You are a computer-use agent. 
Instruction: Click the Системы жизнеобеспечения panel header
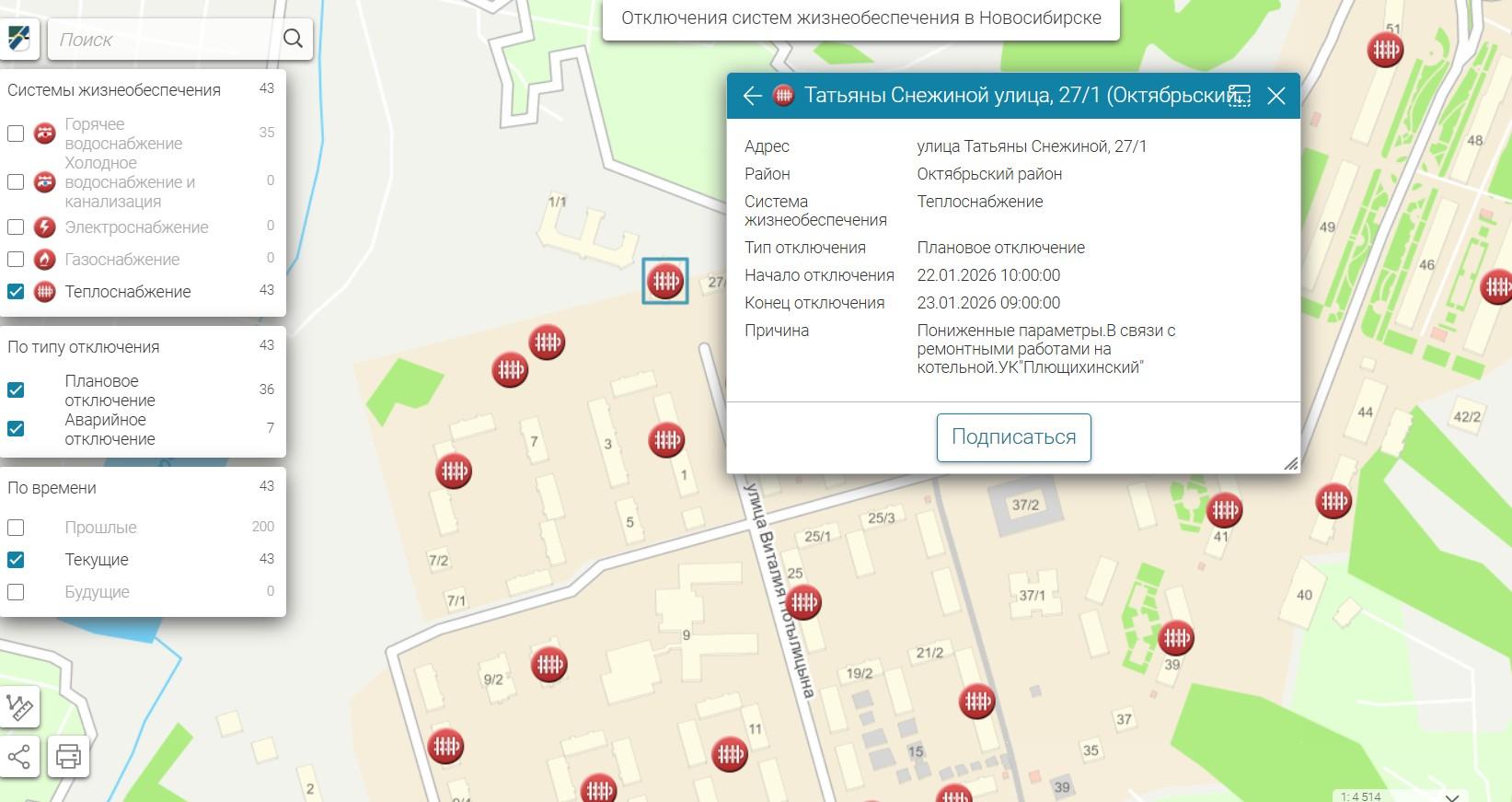[x=114, y=90]
